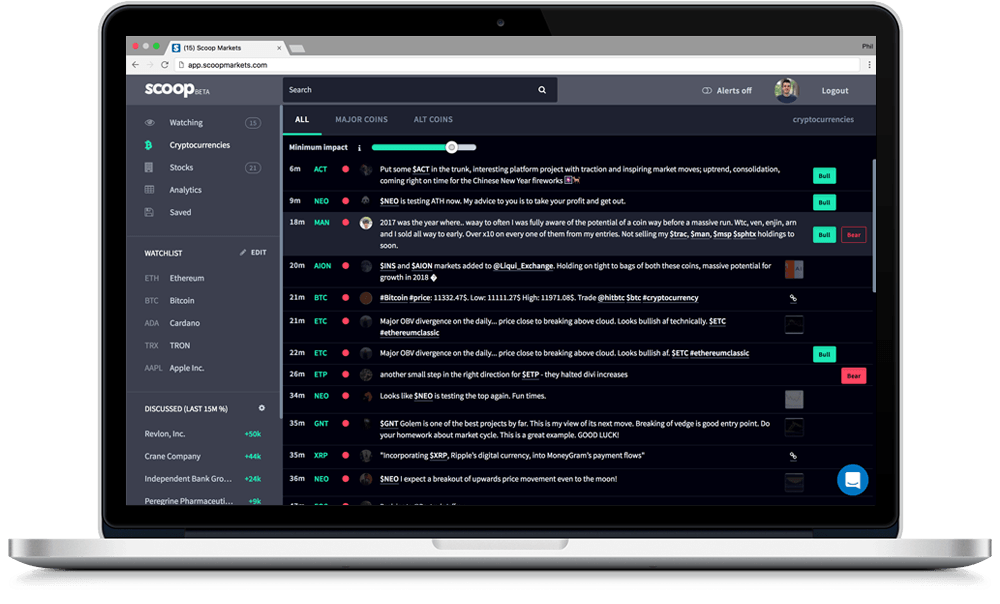
Task: Click the @hitbtc mention link
Action: (x=611, y=298)
